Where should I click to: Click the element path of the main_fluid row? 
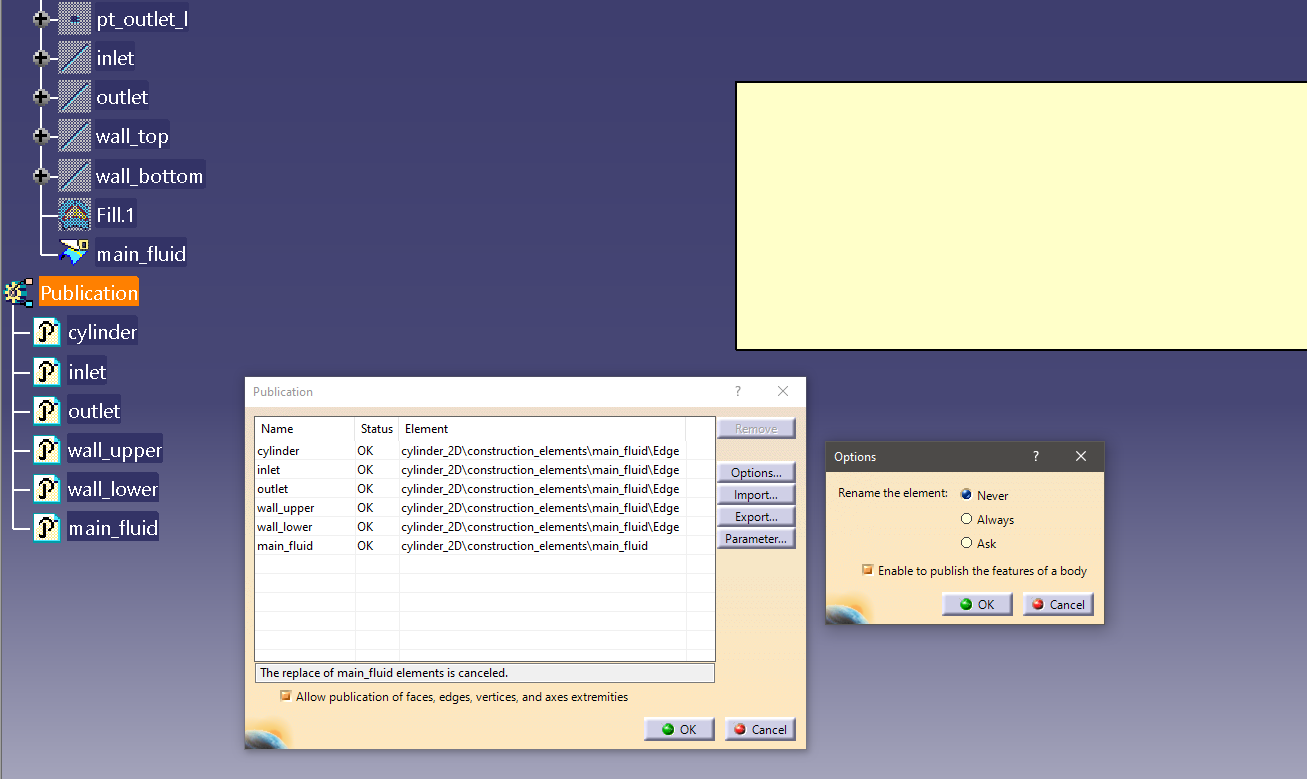coord(524,546)
